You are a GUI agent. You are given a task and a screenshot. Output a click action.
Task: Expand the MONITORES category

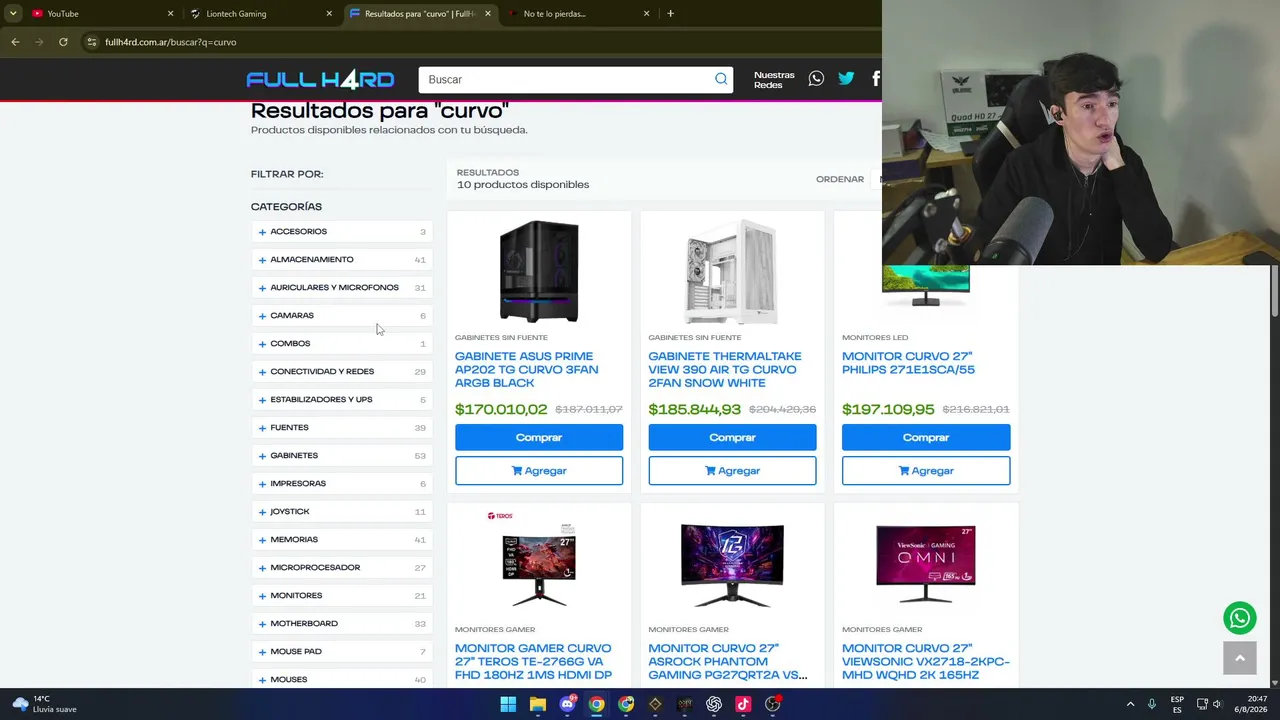[342, 596]
